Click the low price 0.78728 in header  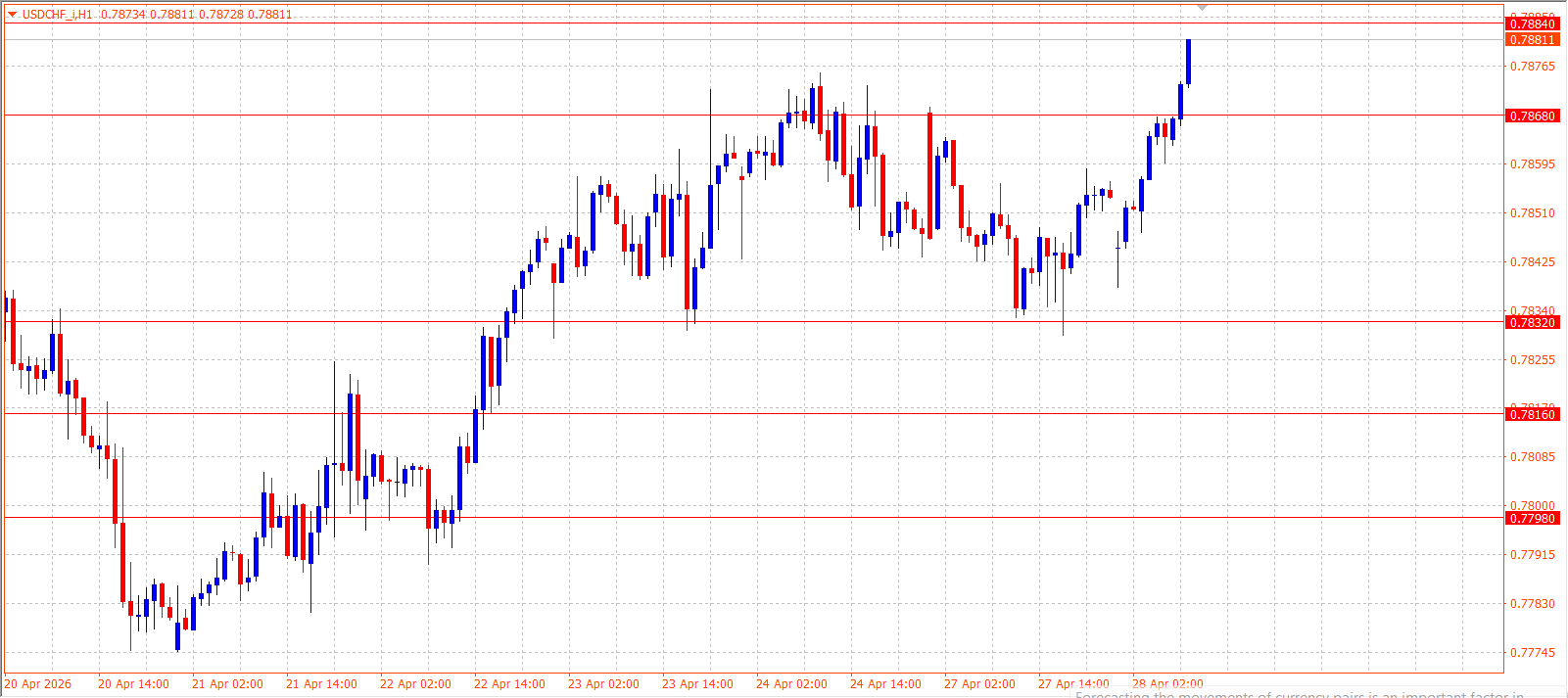click(221, 15)
